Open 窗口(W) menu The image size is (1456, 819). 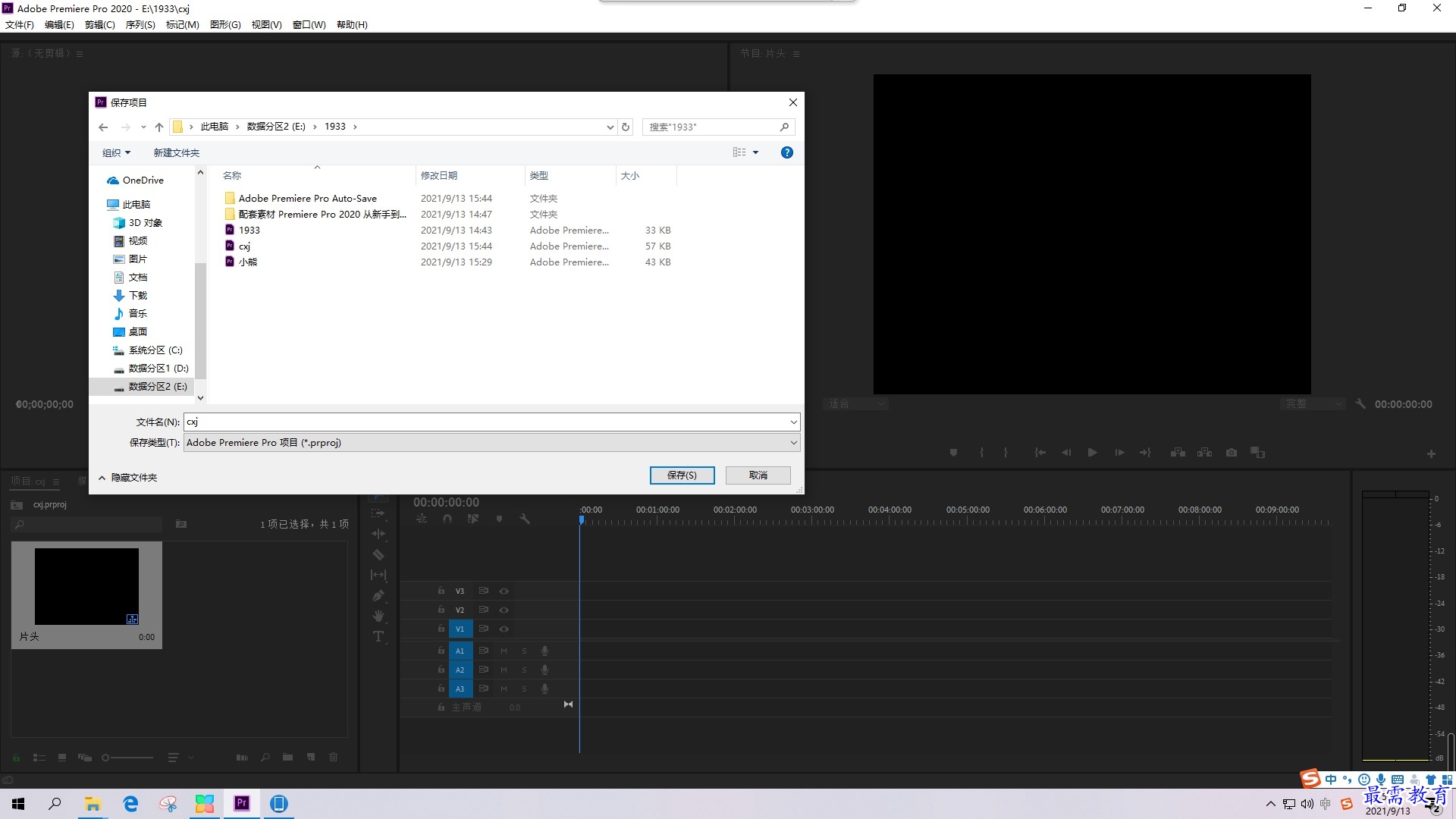pyautogui.click(x=309, y=25)
